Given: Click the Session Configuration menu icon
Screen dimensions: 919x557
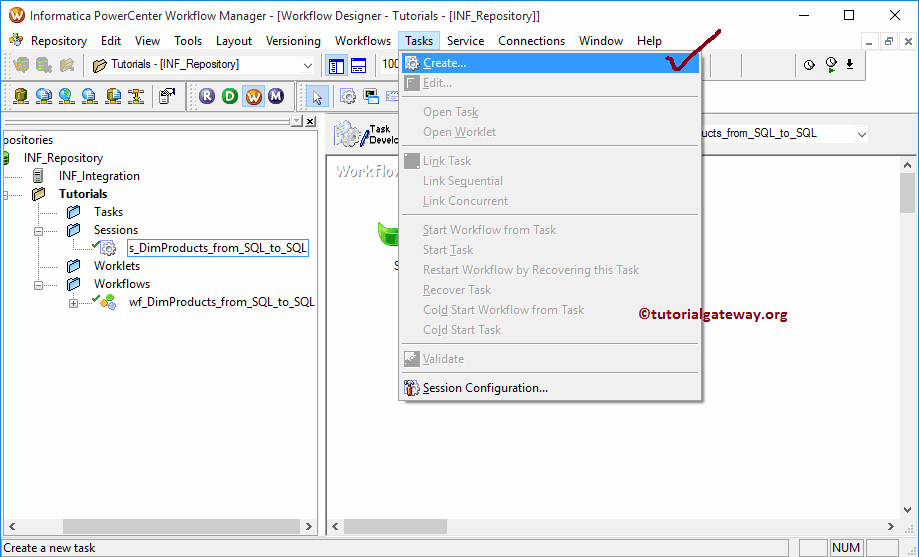Looking at the screenshot, I should click(412, 388).
